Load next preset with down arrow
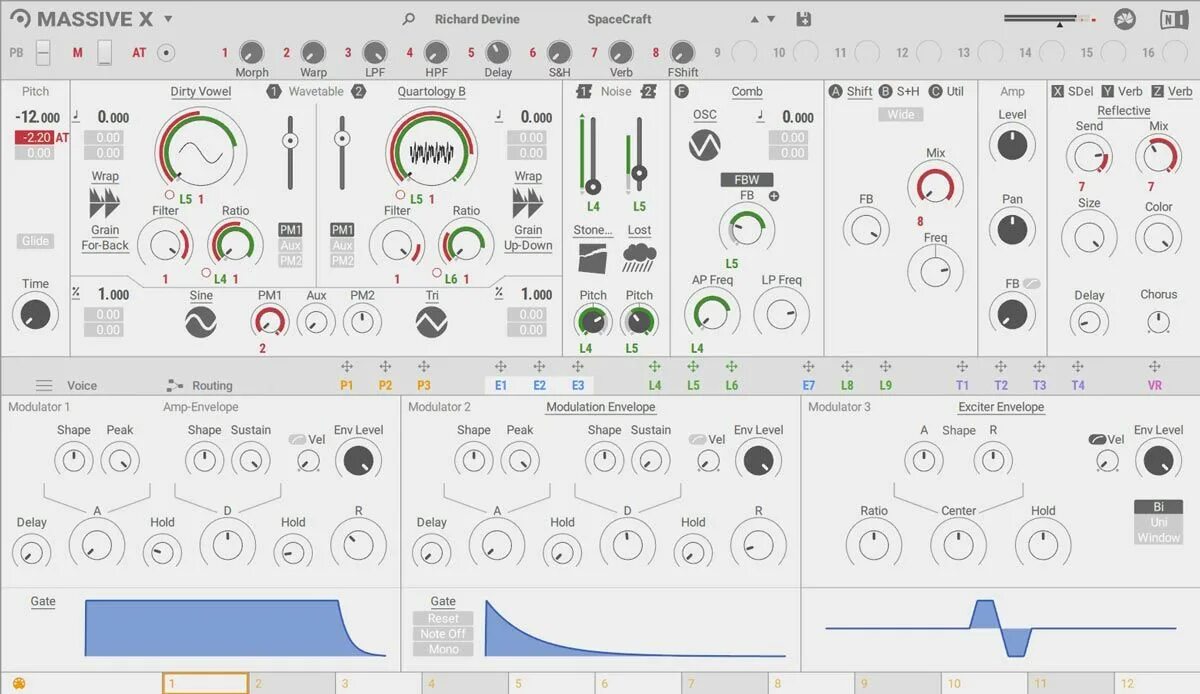Image resolution: width=1200 pixels, height=694 pixels. pyautogui.click(x=770, y=19)
